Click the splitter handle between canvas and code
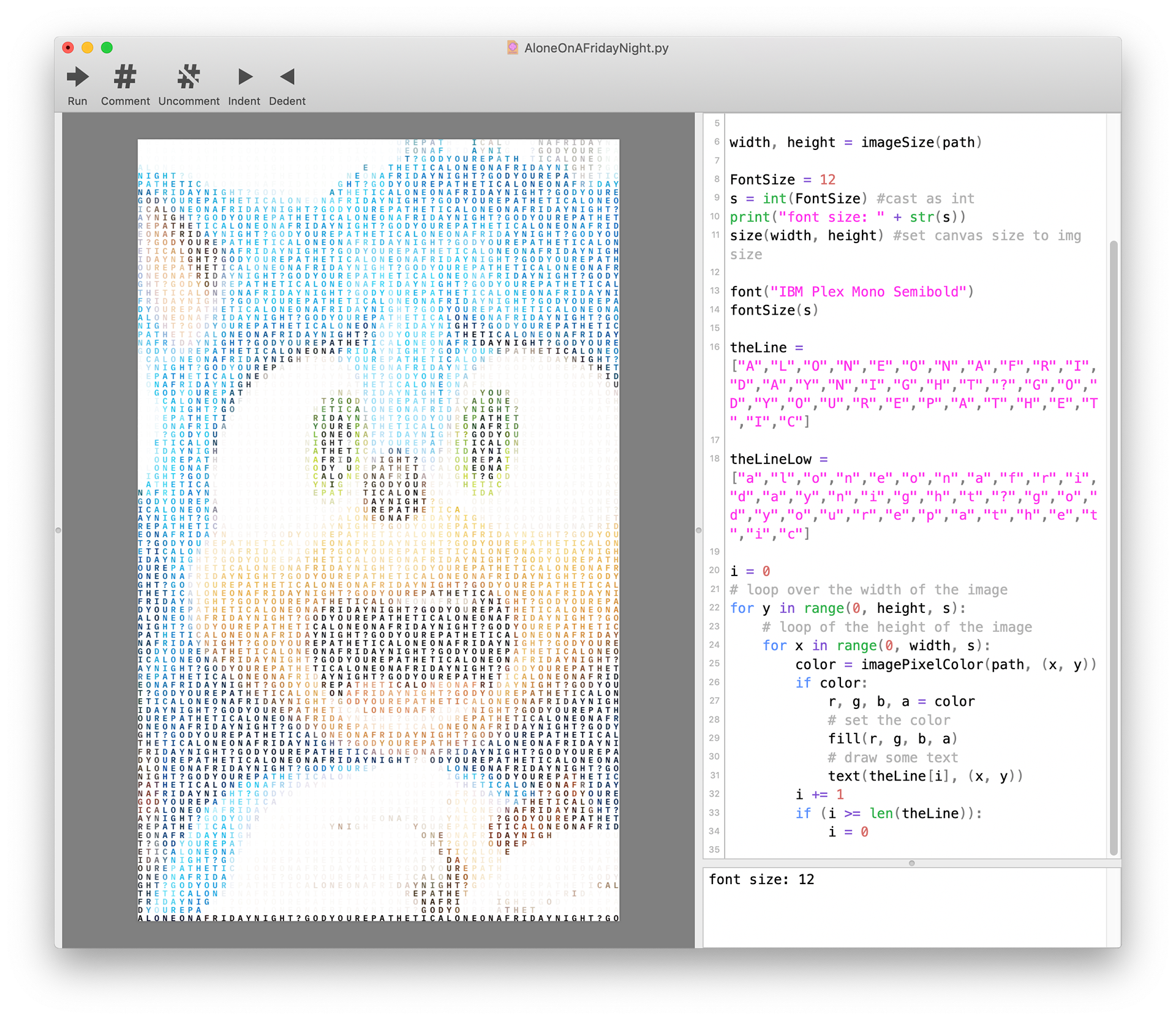 click(698, 530)
